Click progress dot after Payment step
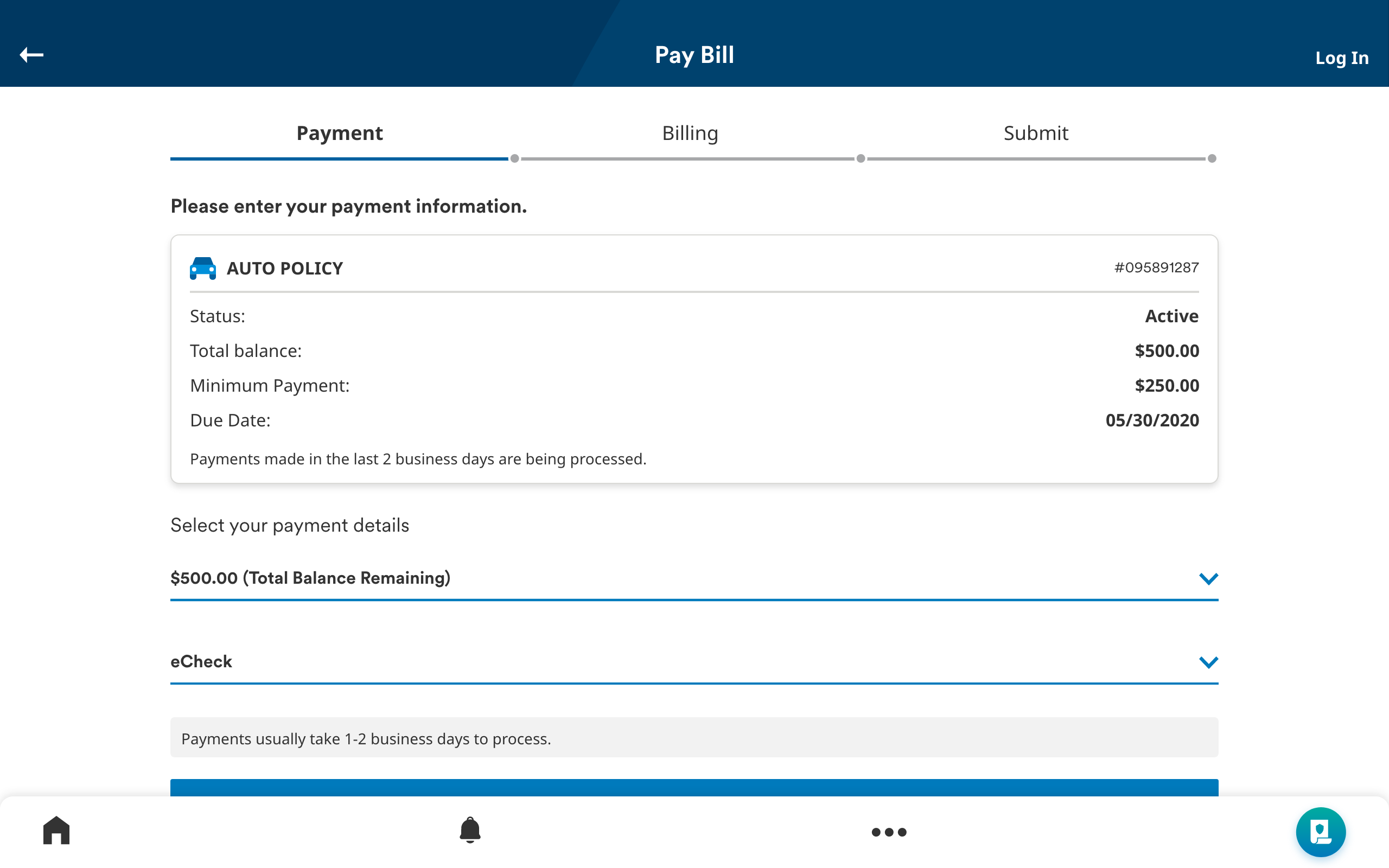Screen dimensions: 1389x868 tap(515, 158)
